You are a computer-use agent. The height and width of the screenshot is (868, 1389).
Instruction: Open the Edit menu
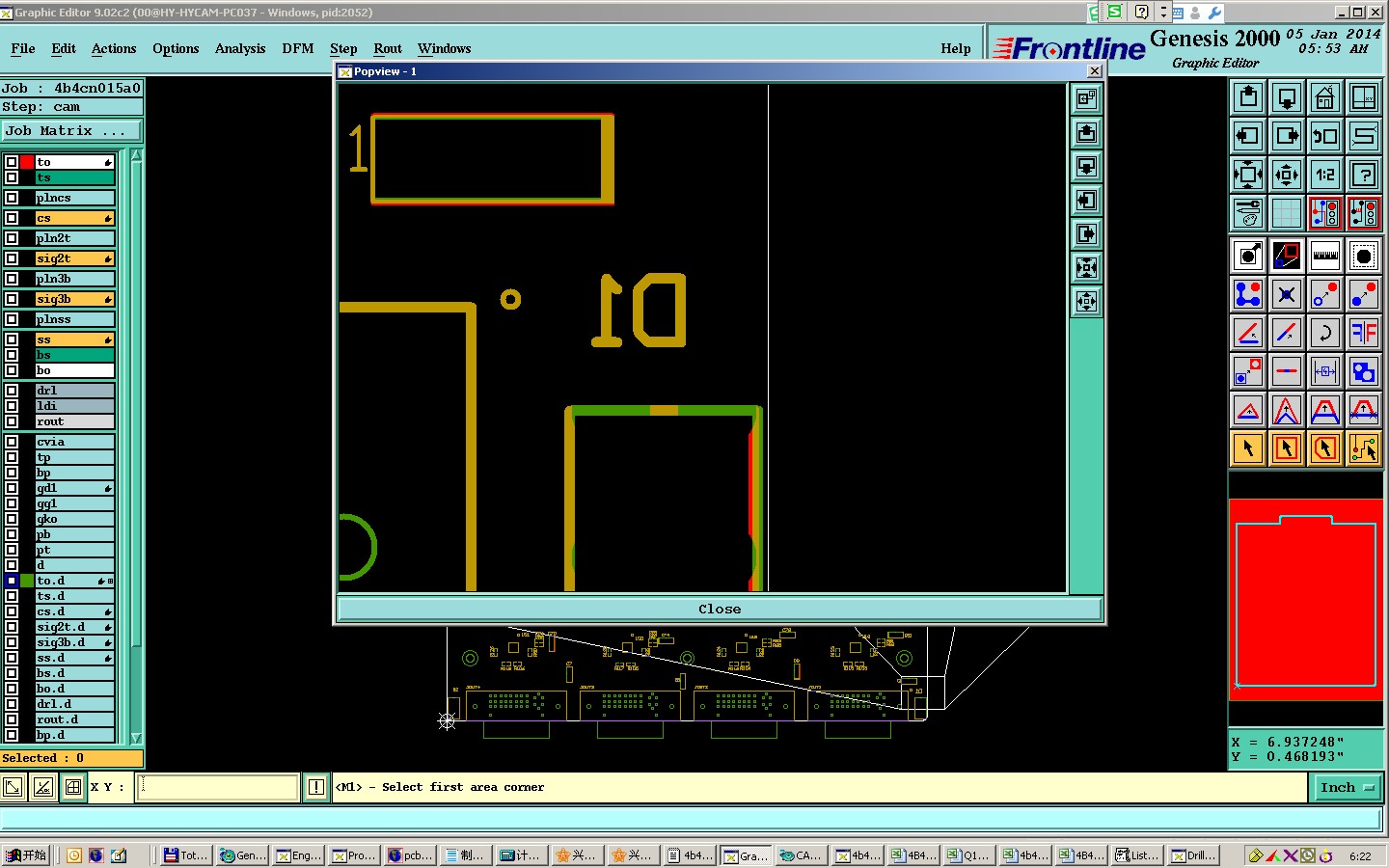(x=64, y=48)
